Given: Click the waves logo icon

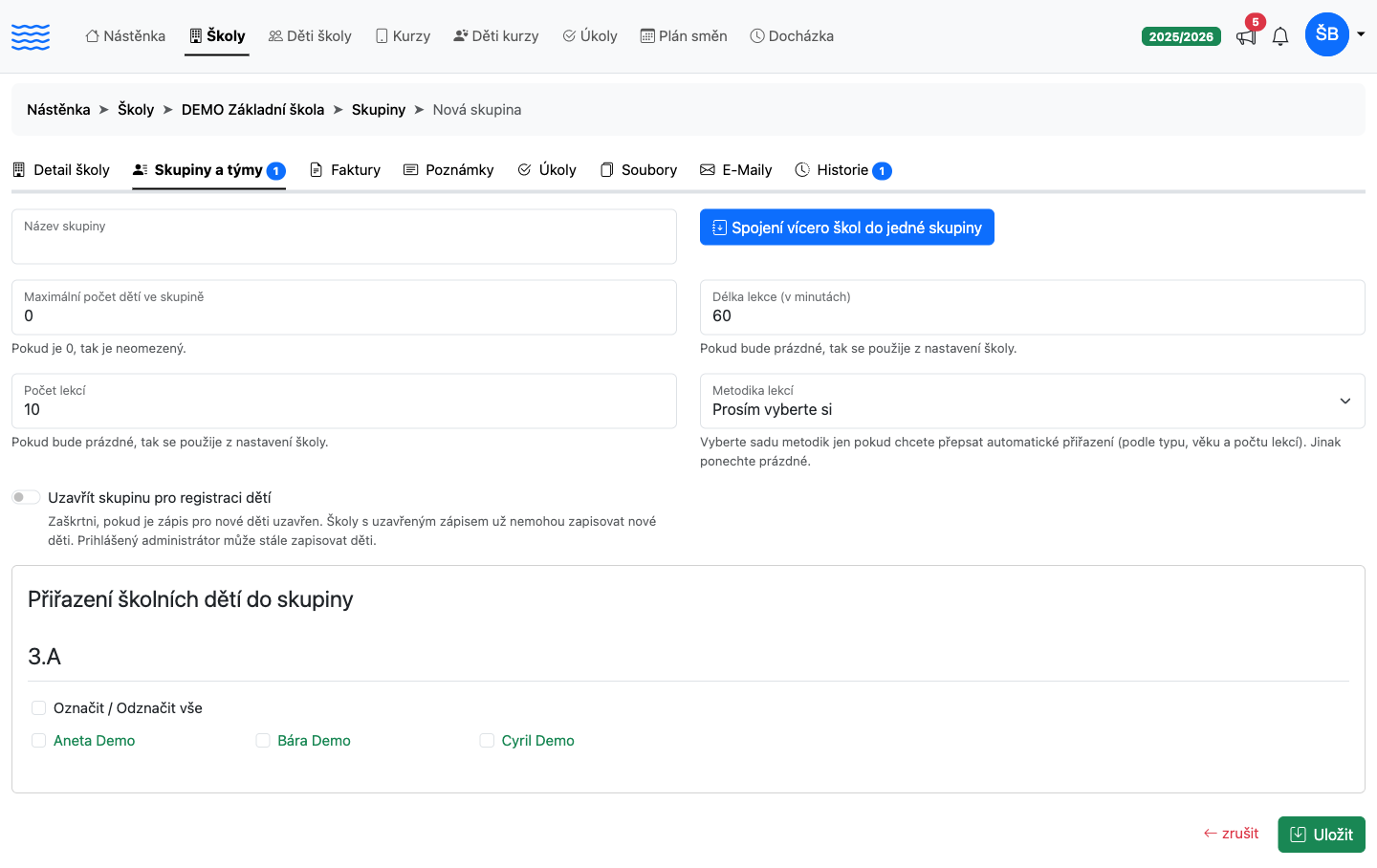Looking at the screenshot, I should (x=31, y=36).
